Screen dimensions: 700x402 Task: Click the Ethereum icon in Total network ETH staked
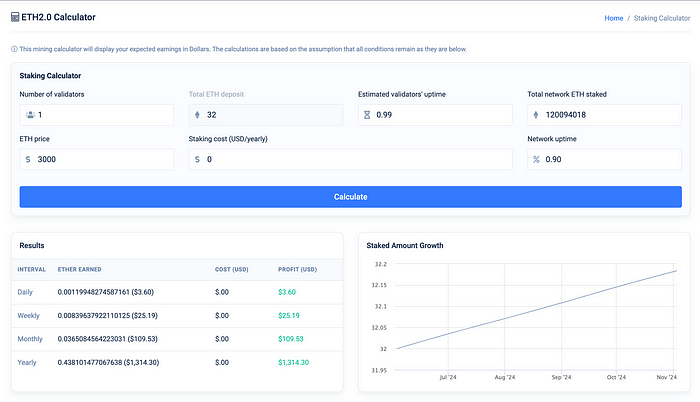tap(536, 115)
